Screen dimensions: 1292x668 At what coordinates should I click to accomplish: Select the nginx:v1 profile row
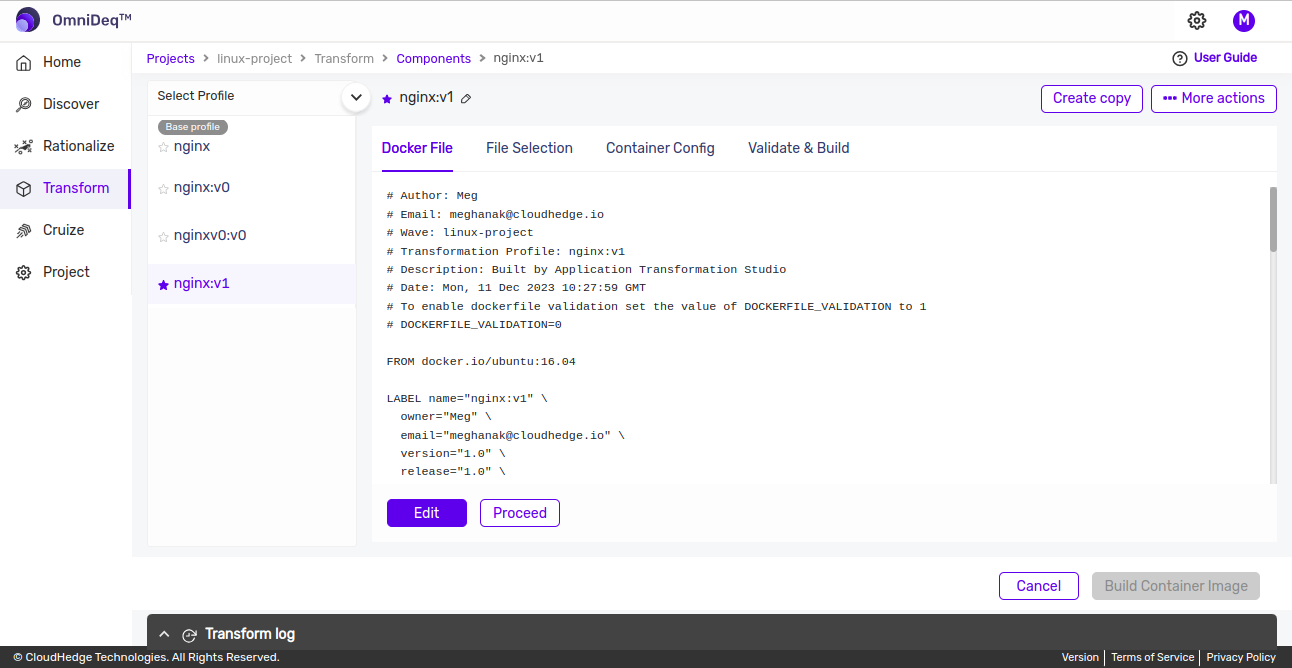pos(251,284)
